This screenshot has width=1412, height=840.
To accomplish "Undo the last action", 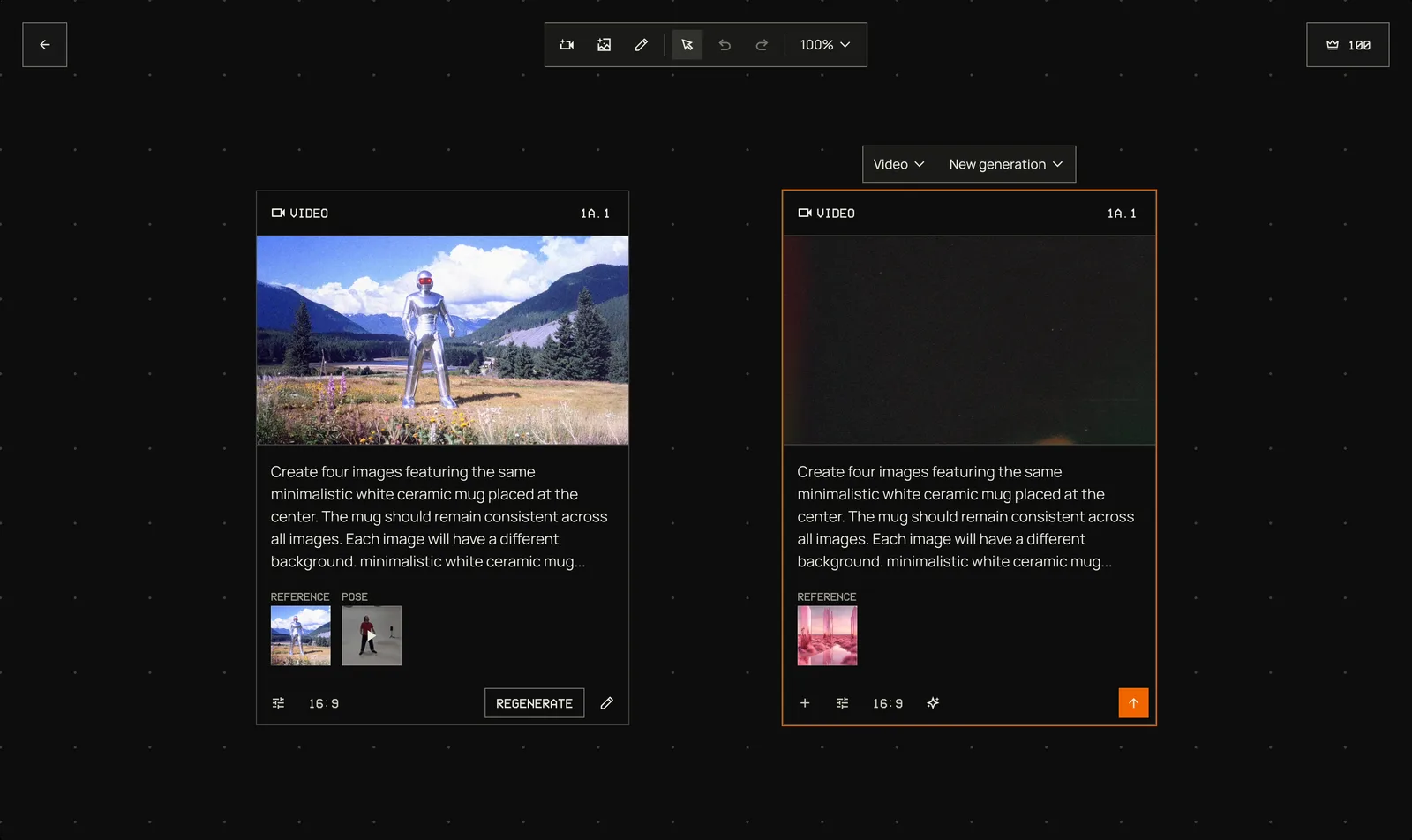I will pyautogui.click(x=725, y=45).
